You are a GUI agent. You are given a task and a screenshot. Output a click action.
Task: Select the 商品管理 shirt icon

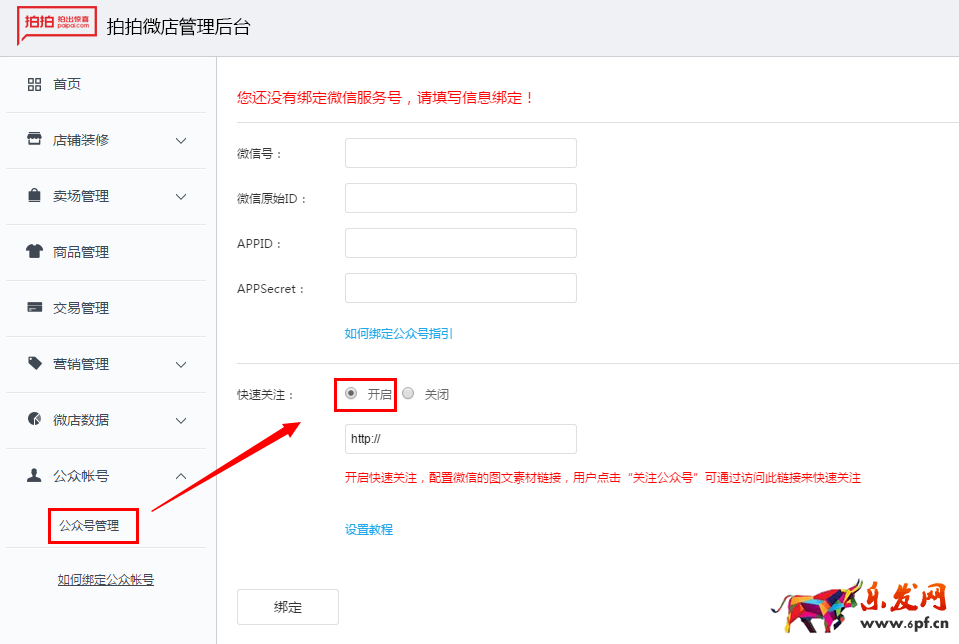(35, 252)
